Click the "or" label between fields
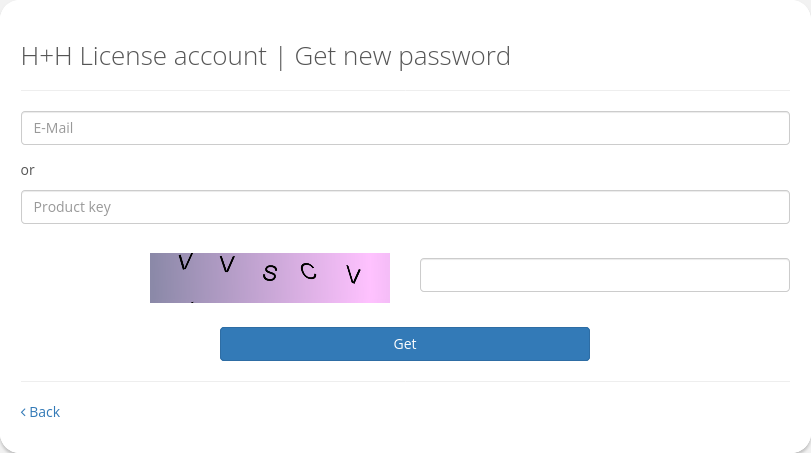Screen dimensions: 811x453 28,170
